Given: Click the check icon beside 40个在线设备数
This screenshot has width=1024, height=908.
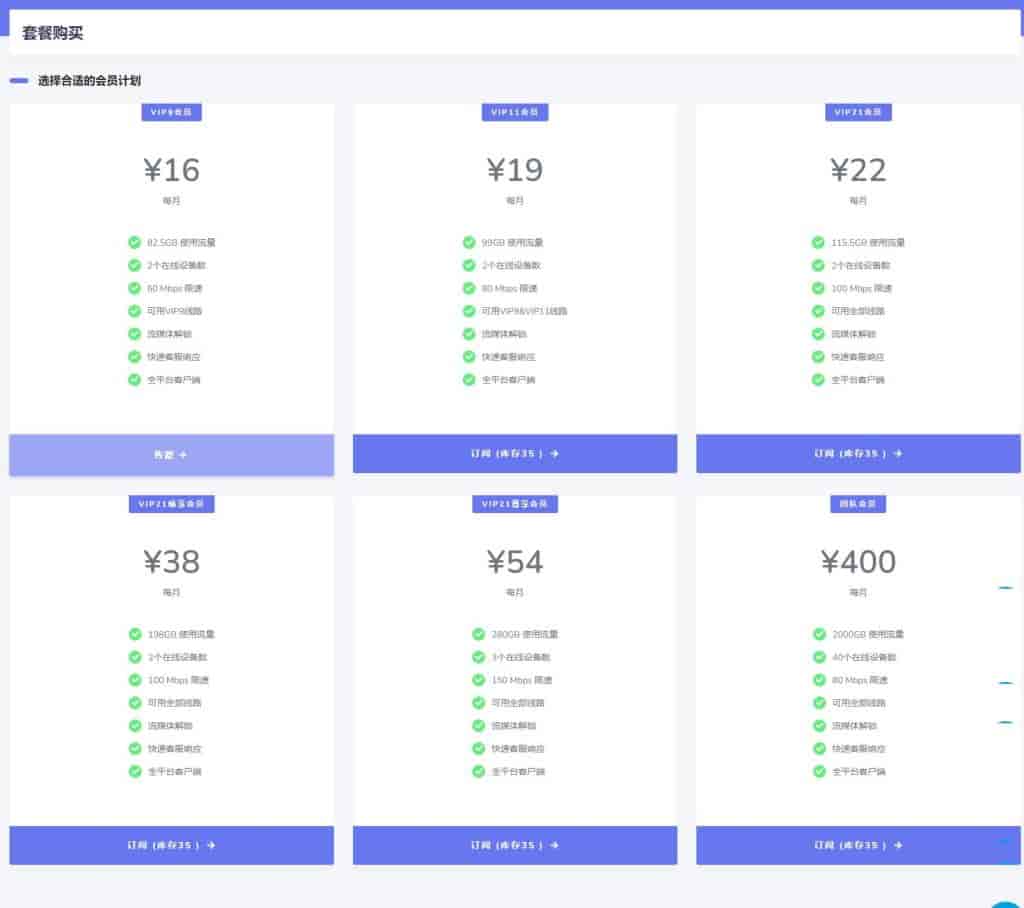Looking at the screenshot, I should (819, 657).
